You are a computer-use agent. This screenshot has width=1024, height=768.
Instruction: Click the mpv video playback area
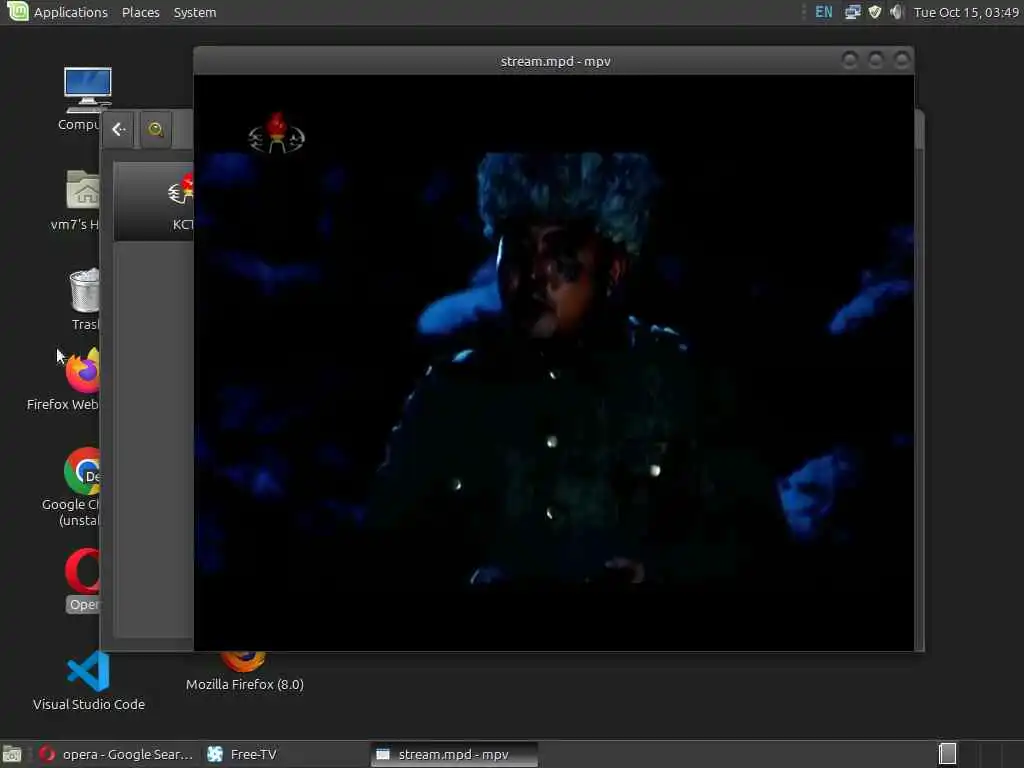point(554,362)
